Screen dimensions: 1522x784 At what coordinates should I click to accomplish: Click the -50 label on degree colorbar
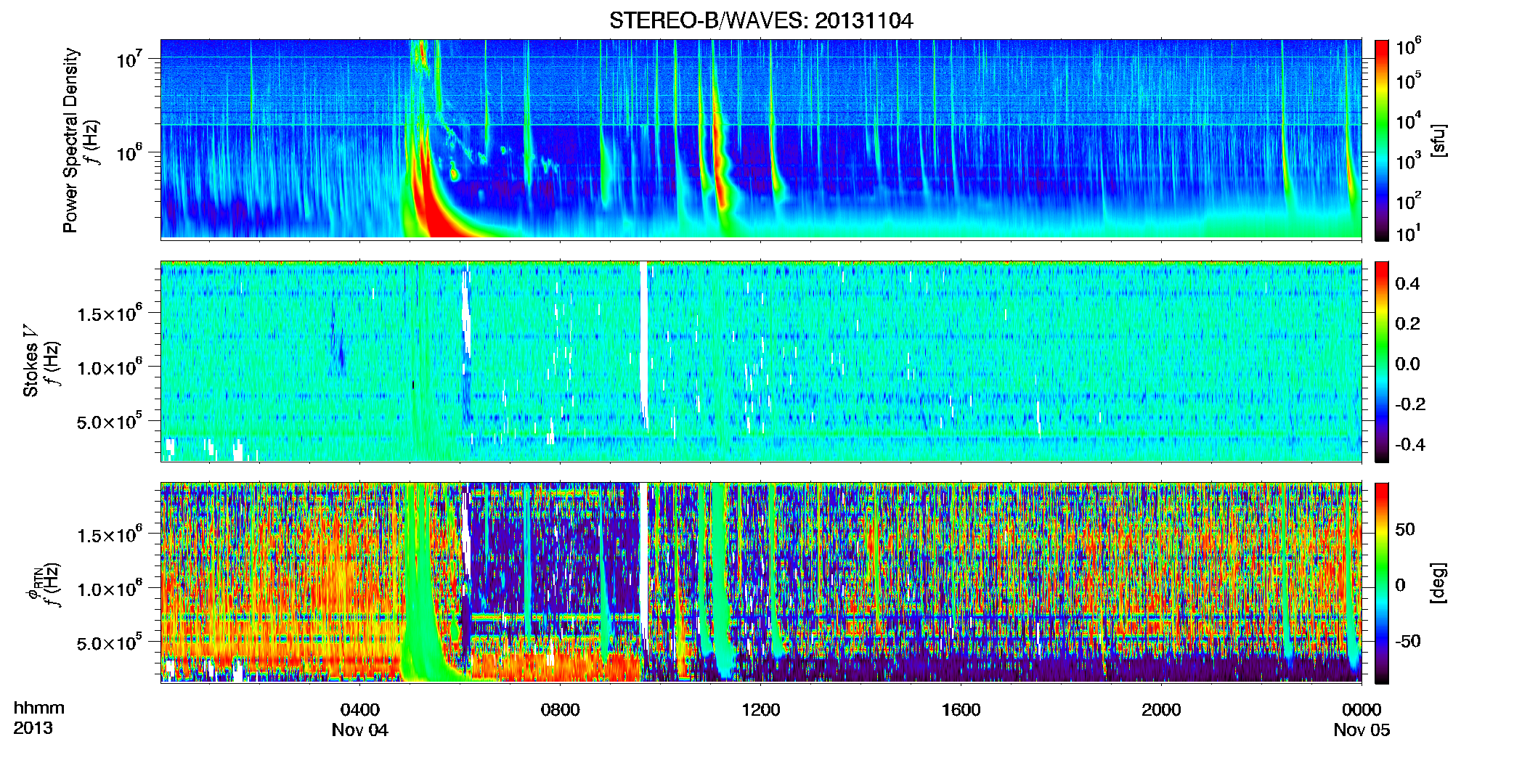pyautogui.click(x=1408, y=641)
